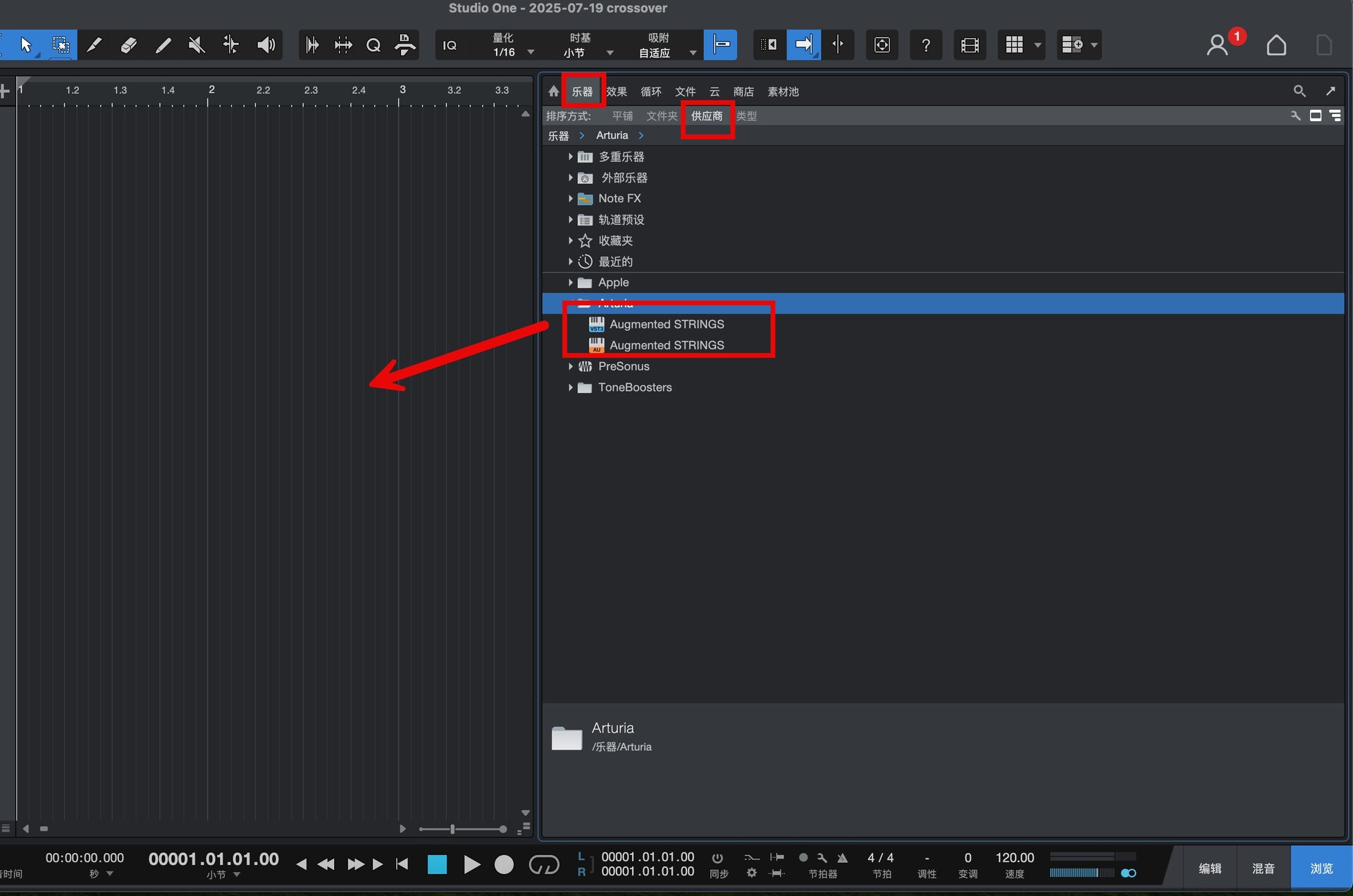Viewport: 1353px width, 896px height.
Task: Select the VST3 Augmented STRINGS instrument
Action: pos(667,324)
